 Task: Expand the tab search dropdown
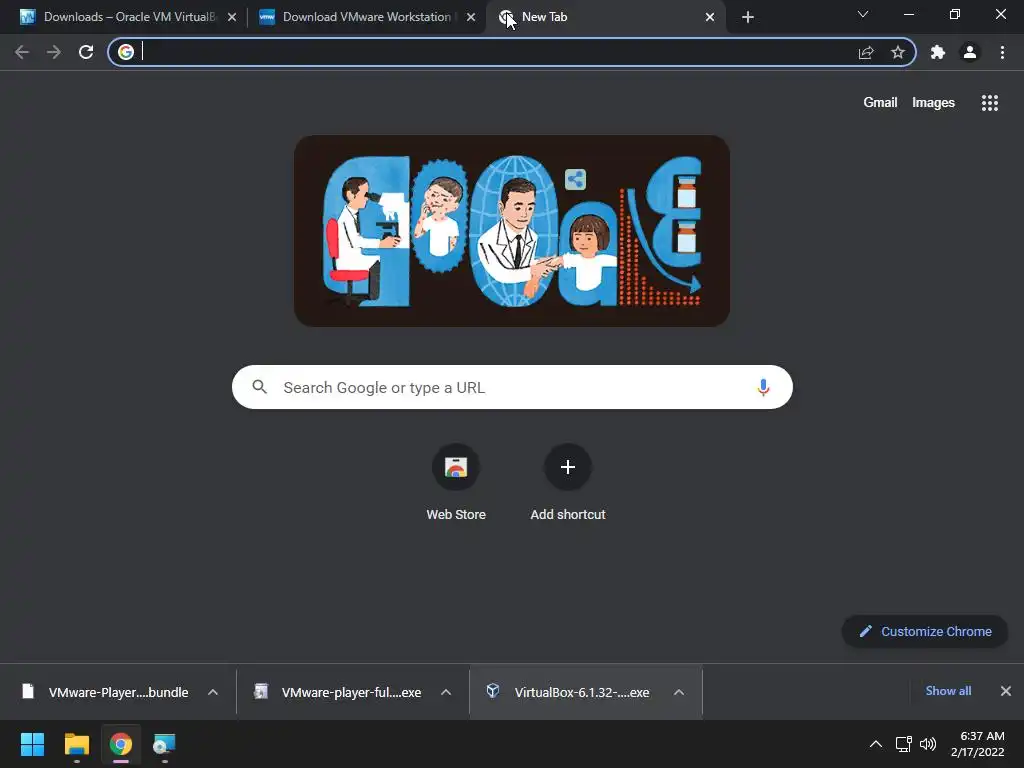coord(863,14)
